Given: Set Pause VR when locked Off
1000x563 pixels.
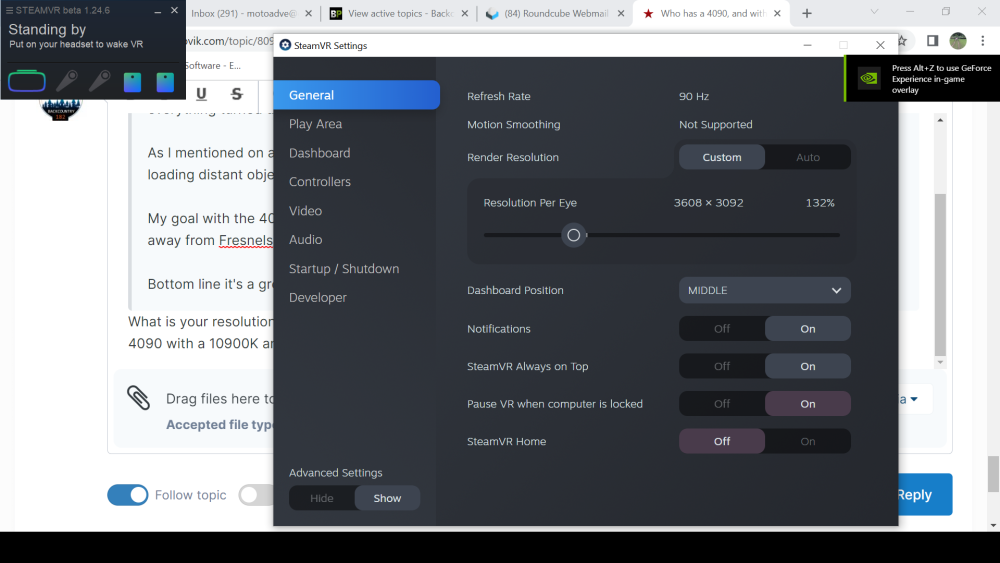Looking at the screenshot, I should point(722,404).
